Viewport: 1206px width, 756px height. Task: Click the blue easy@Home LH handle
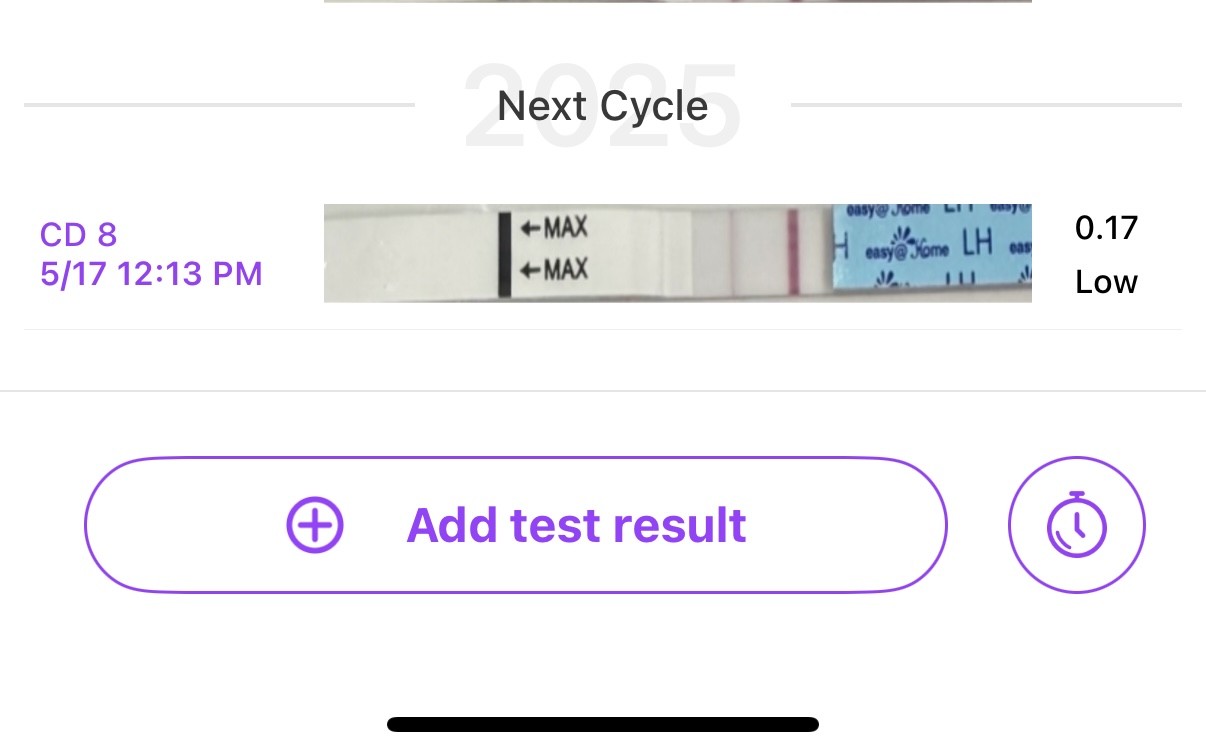[930, 253]
